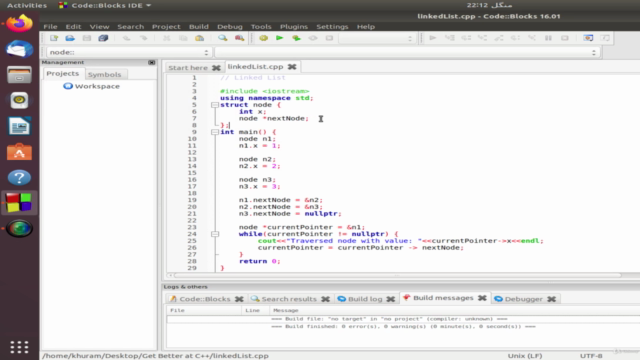
Task: Click the Rebuild toolbar icon
Action: (313, 38)
